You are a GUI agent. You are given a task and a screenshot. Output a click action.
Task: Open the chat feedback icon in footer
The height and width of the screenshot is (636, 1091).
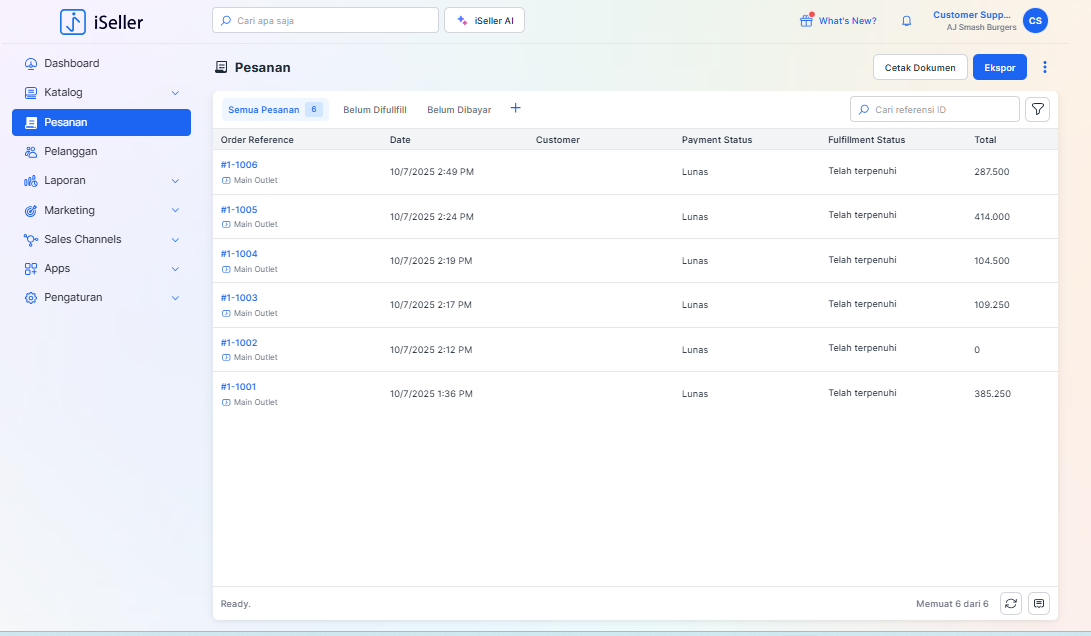(x=1039, y=603)
